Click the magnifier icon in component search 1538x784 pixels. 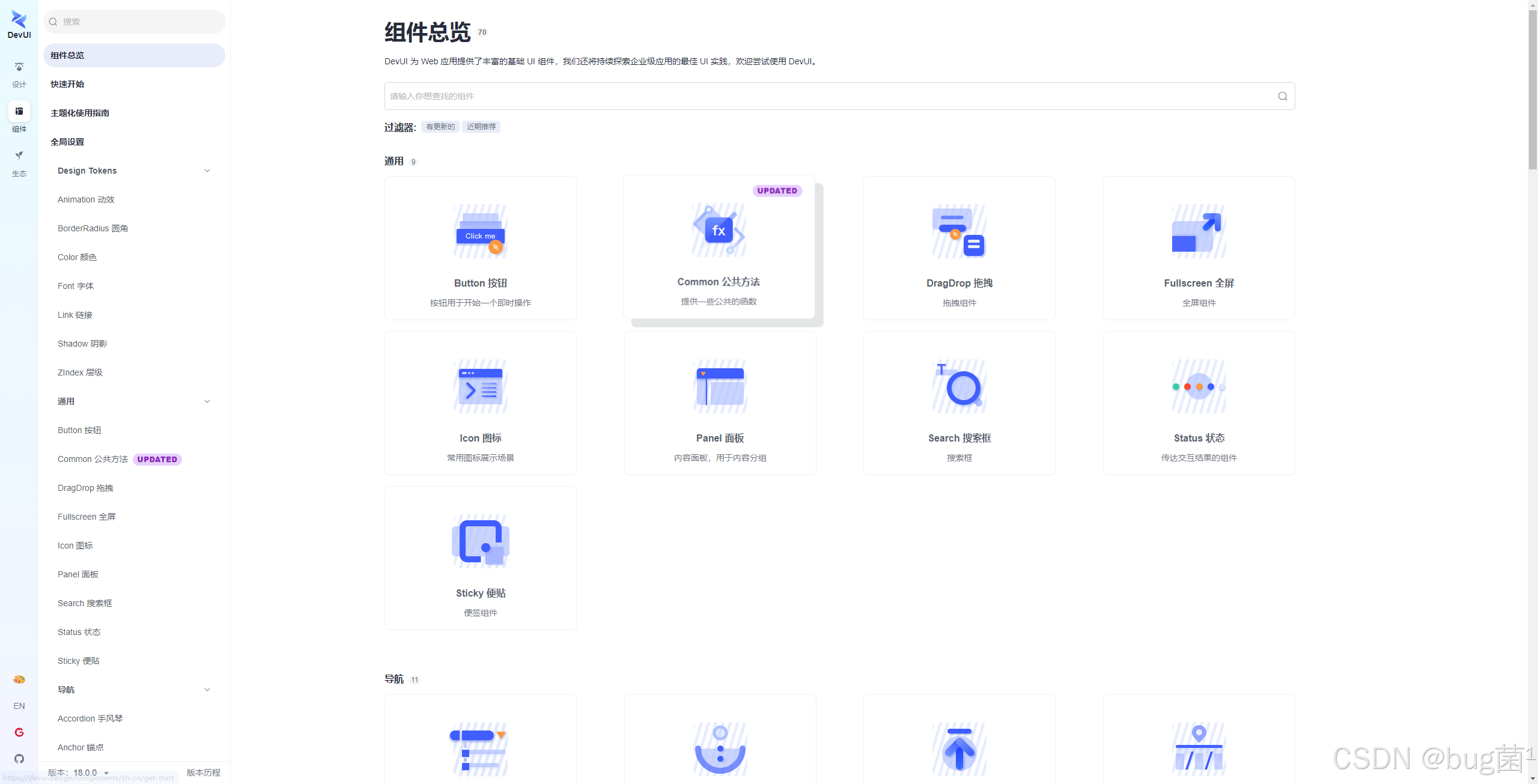coord(1282,96)
